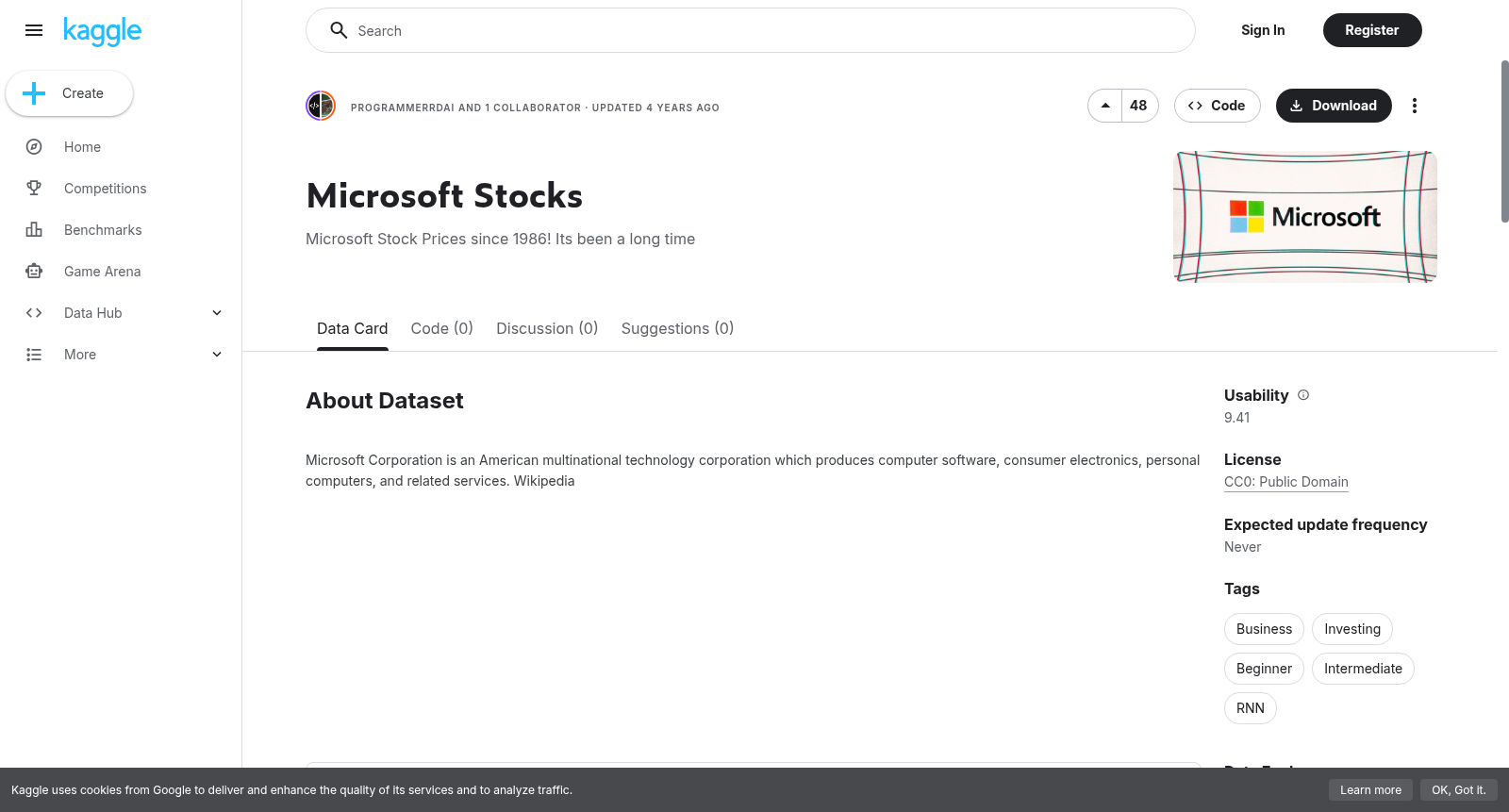
Task: Click the Data Hub code brackets icon
Action: [34, 313]
